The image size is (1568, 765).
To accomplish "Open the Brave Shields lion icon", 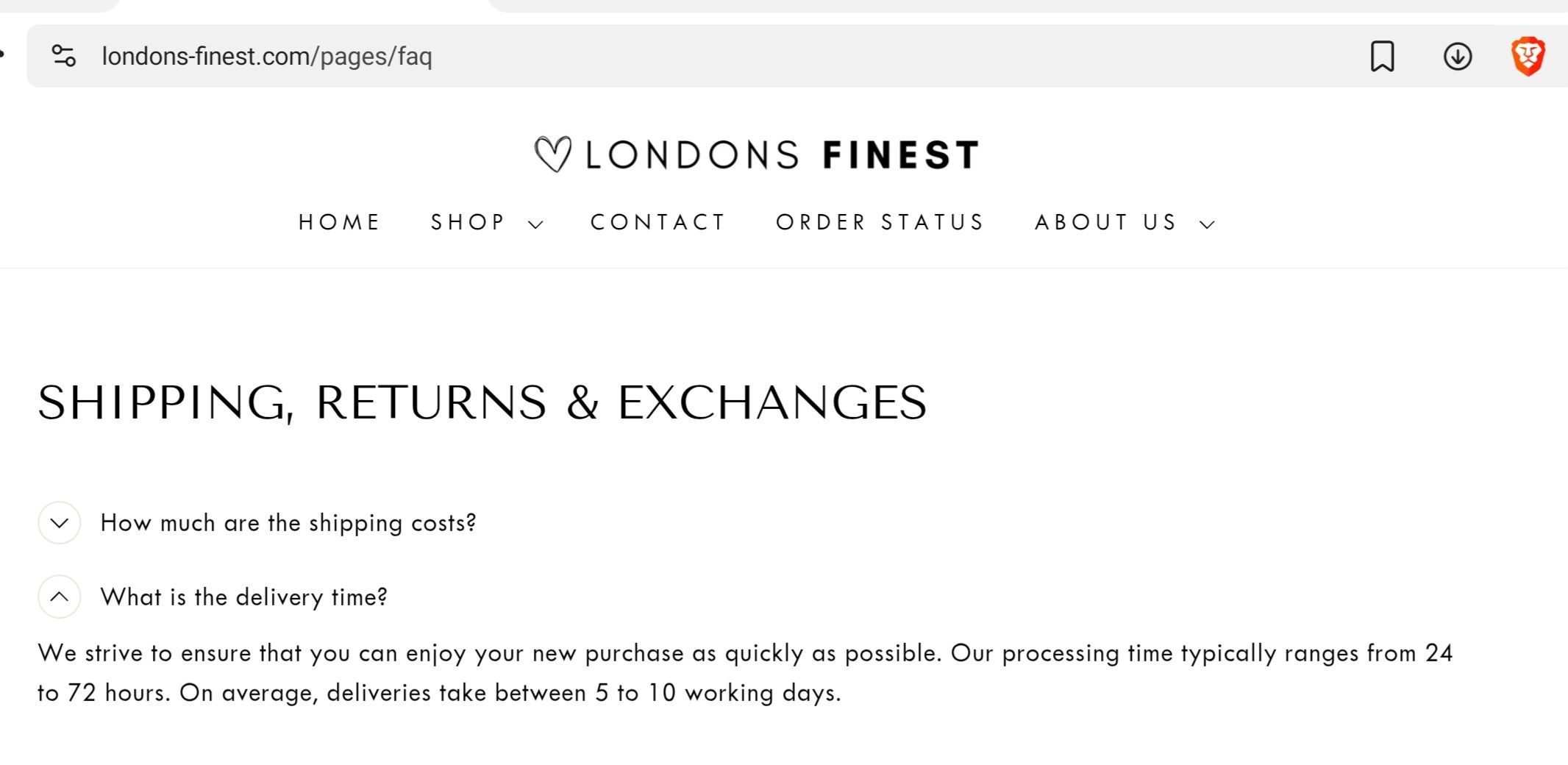I will click(1528, 56).
